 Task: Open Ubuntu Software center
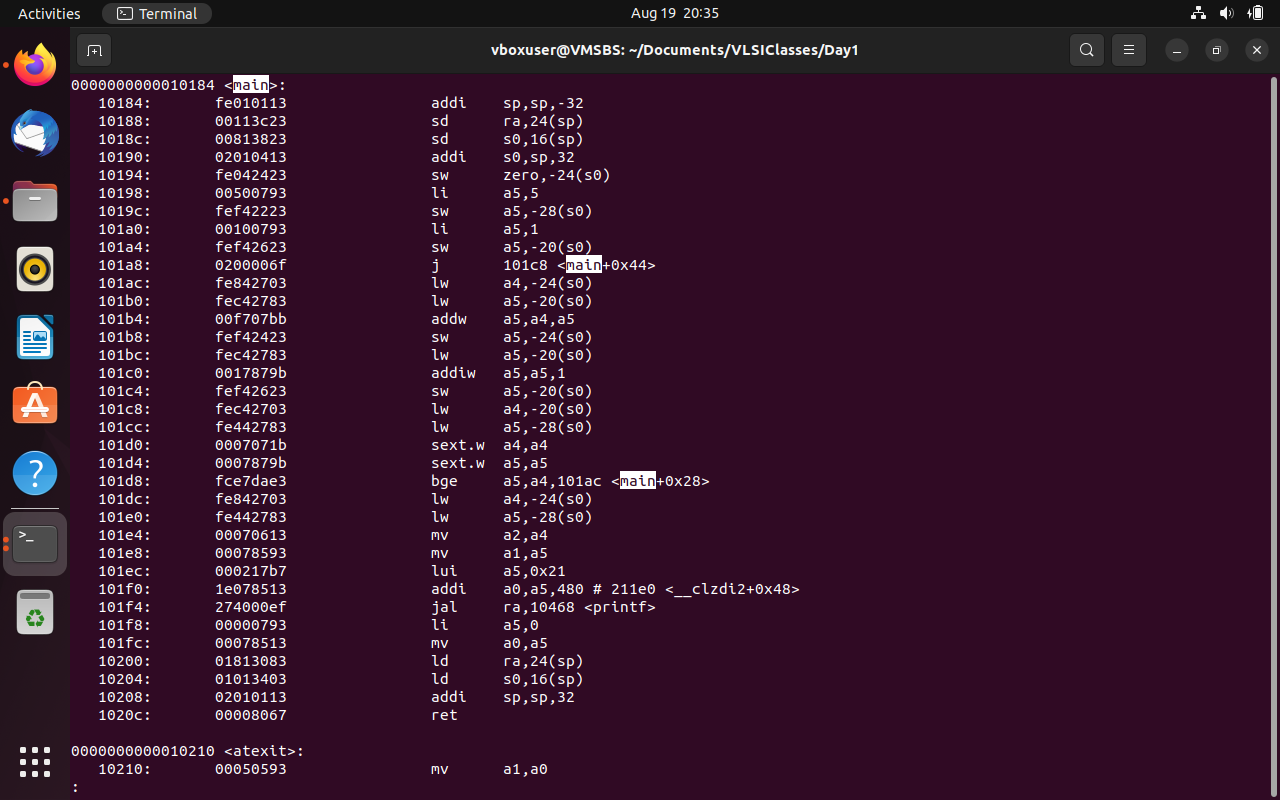35,403
